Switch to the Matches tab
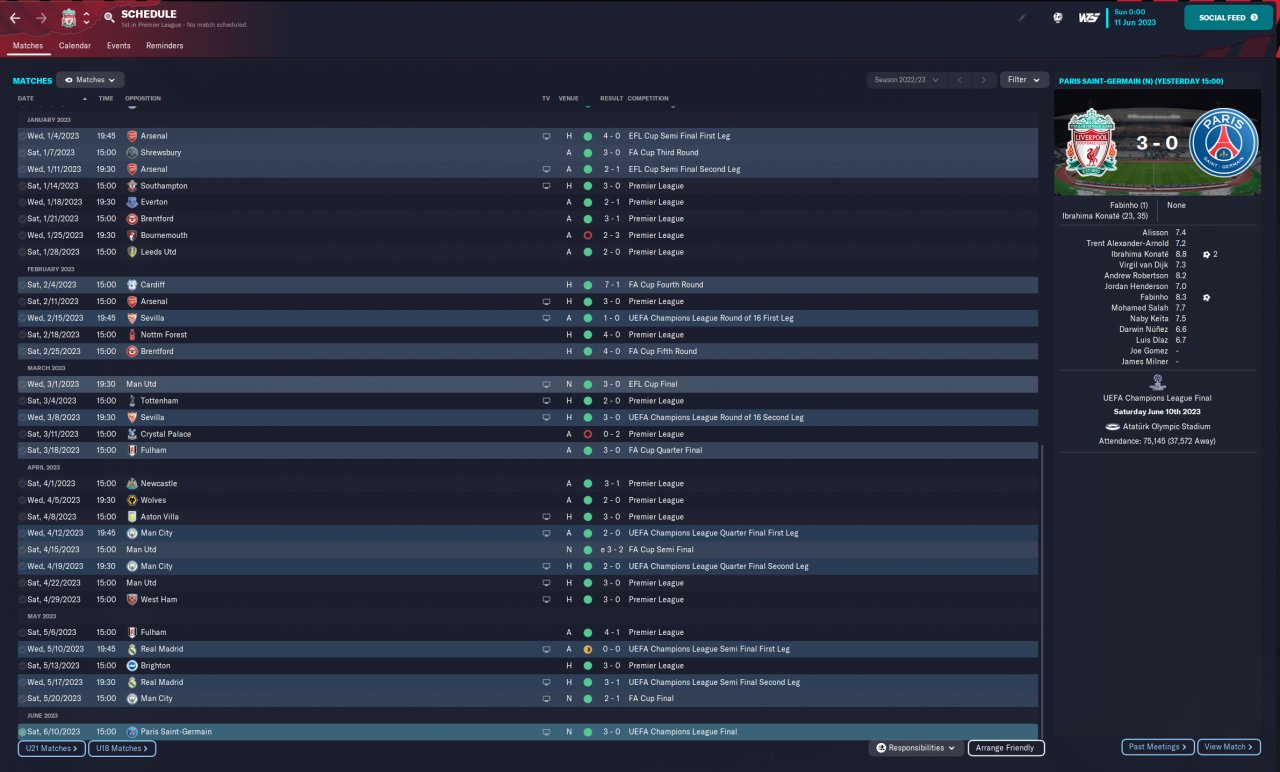This screenshot has width=1280, height=772. click(x=28, y=46)
